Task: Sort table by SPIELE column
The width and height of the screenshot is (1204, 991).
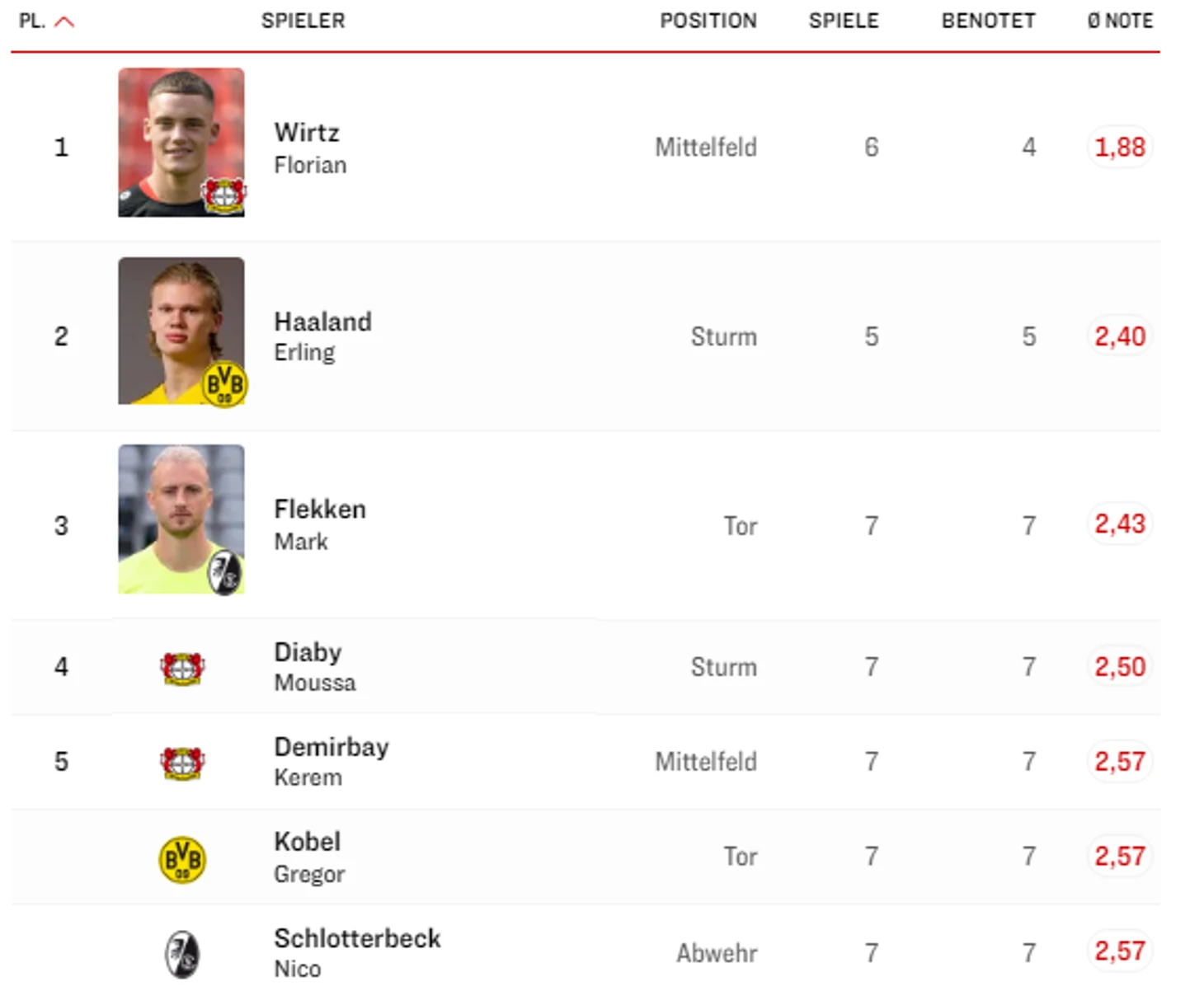Action: click(844, 21)
